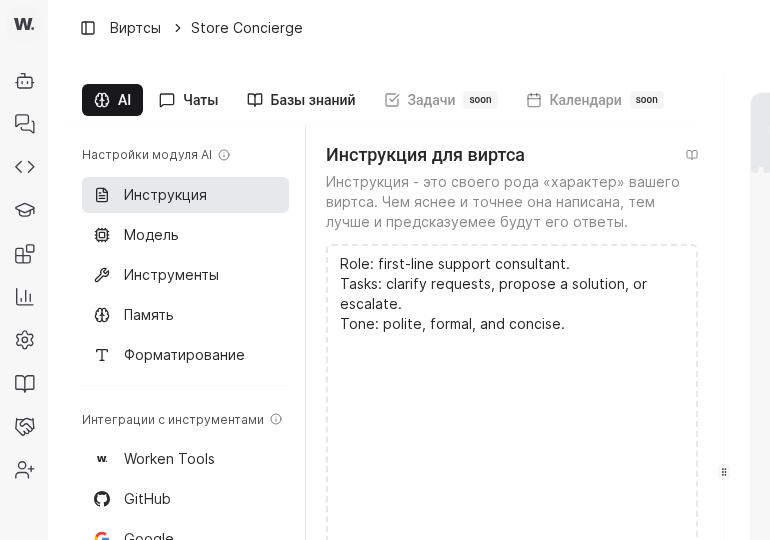This screenshot has height=540, width=770.
Task: Click info icon beside Настройки модуля AI
Action: tap(224, 155)
